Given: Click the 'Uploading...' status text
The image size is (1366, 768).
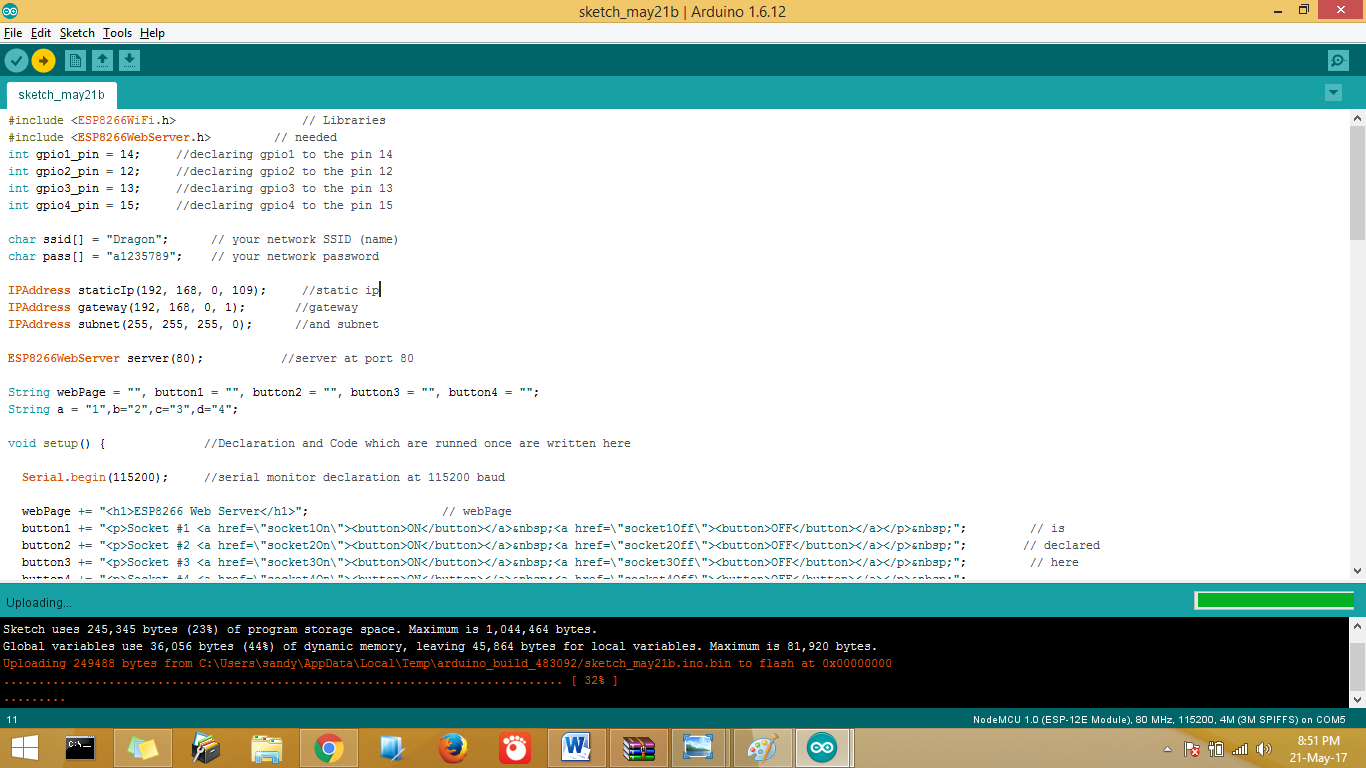Looking at the screenshot, I should point(39,603).
